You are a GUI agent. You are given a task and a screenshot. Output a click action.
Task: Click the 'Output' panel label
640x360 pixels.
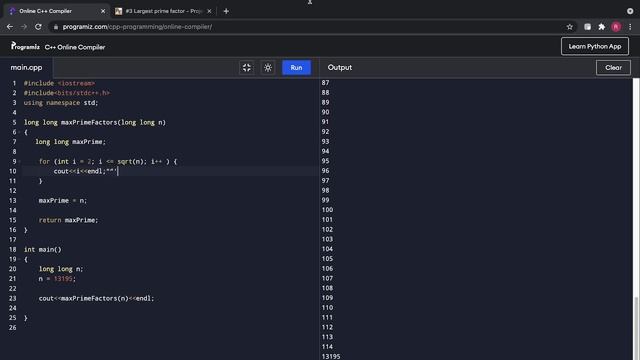(340, 68)
